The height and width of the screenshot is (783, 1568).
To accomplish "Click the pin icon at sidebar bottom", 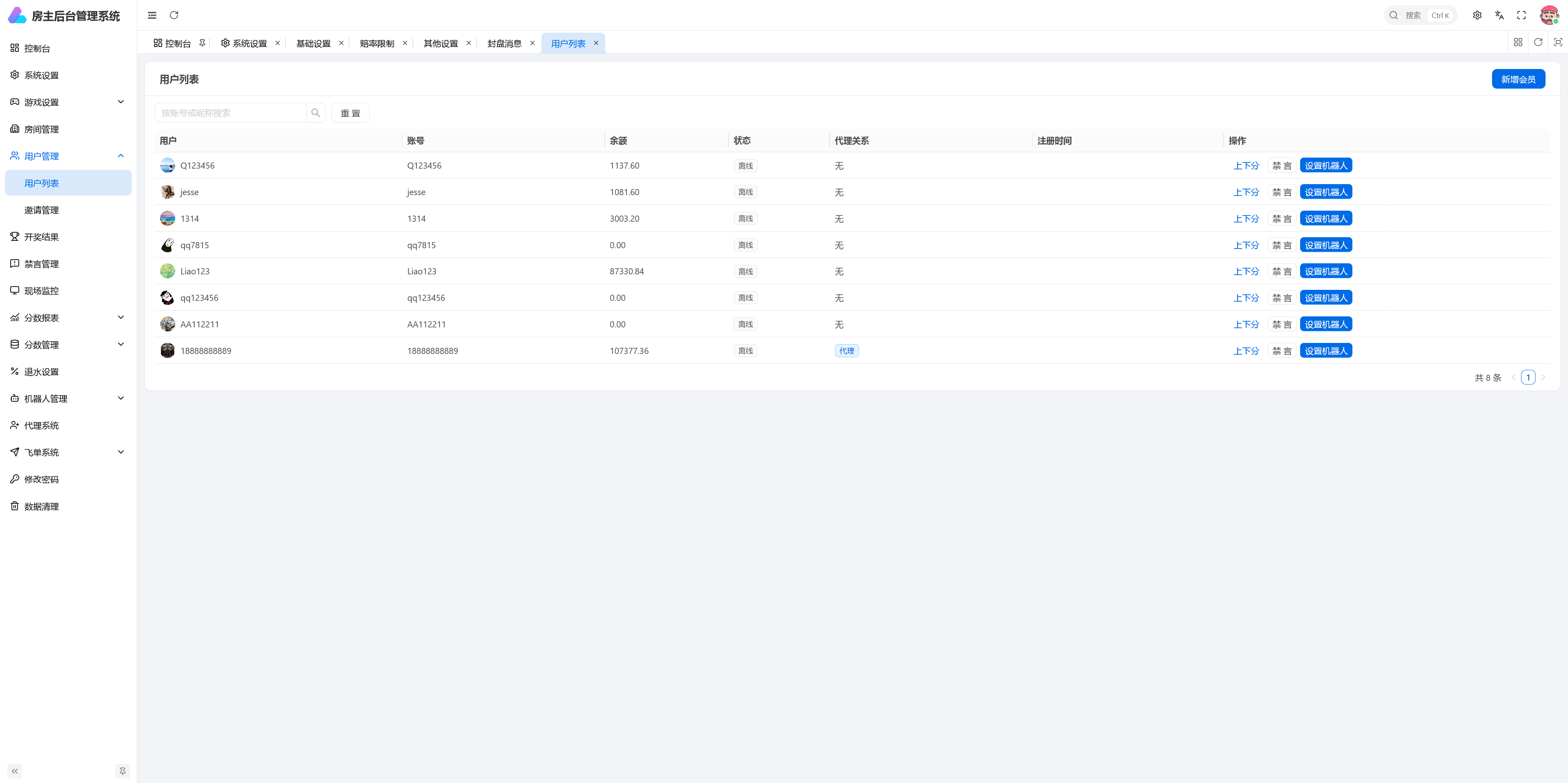I will [x=122, y=771].
